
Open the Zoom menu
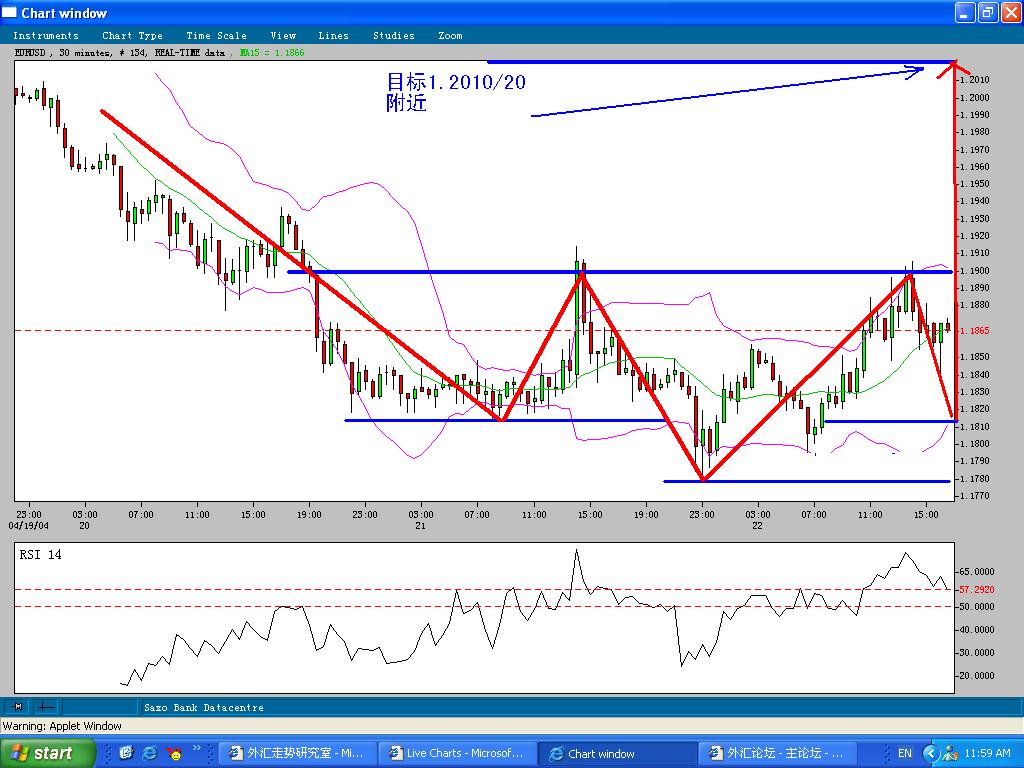pyautogui.click(x=450, y=36)
